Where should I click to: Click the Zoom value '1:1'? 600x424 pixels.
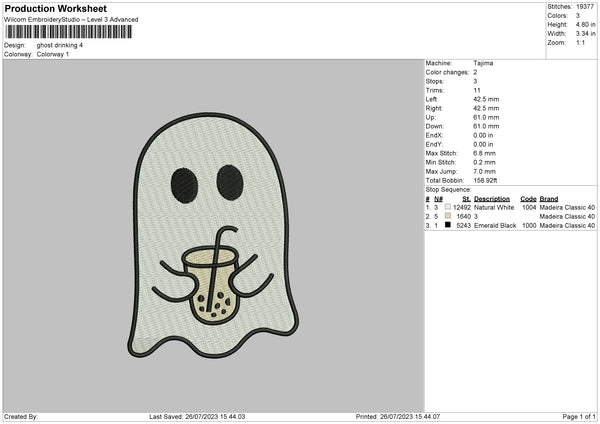(x=580, y=43)
